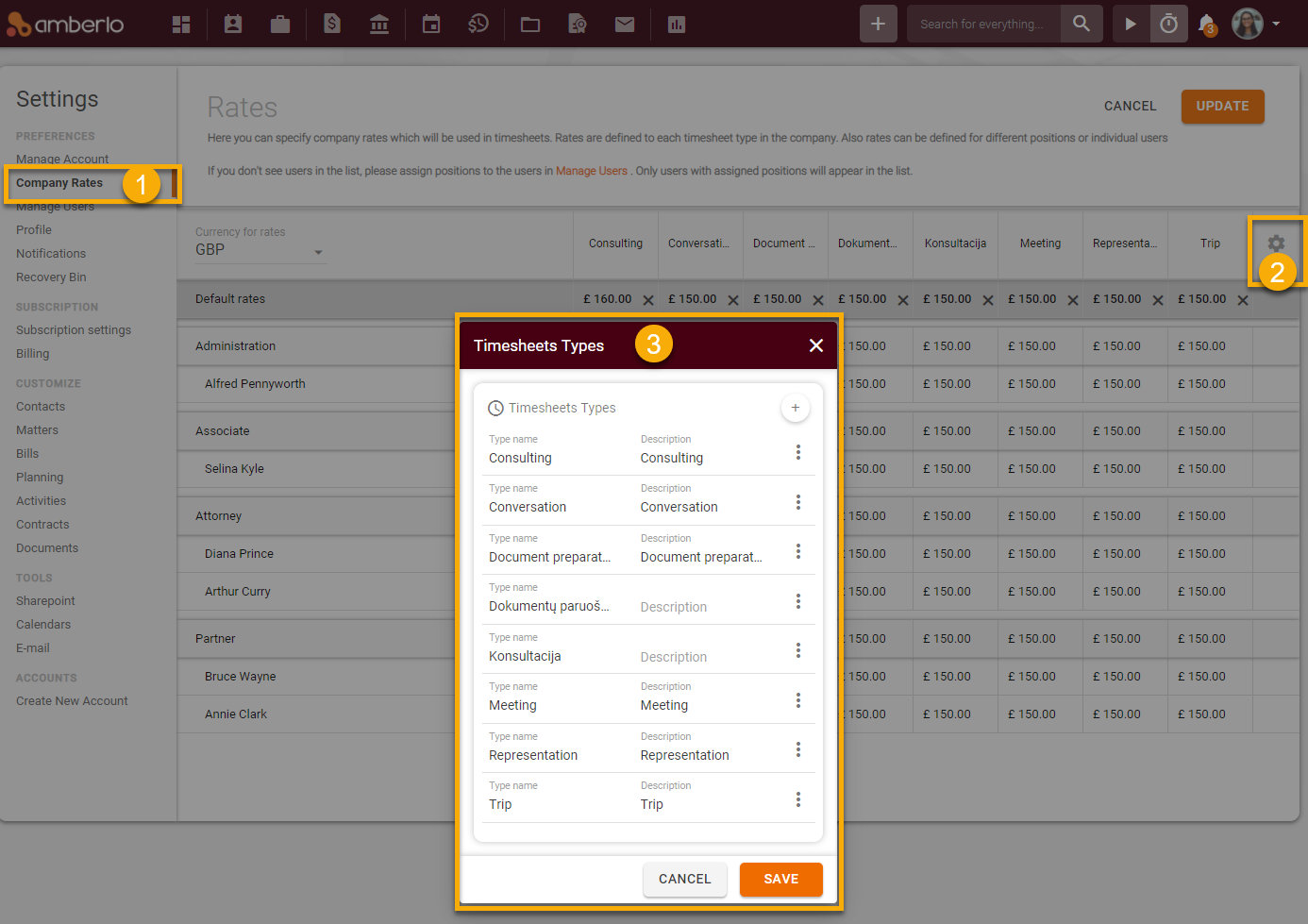This screenshot has height=924, width=1308.
Task: Open the Email envelope icon
Action: tap(624, 24)
